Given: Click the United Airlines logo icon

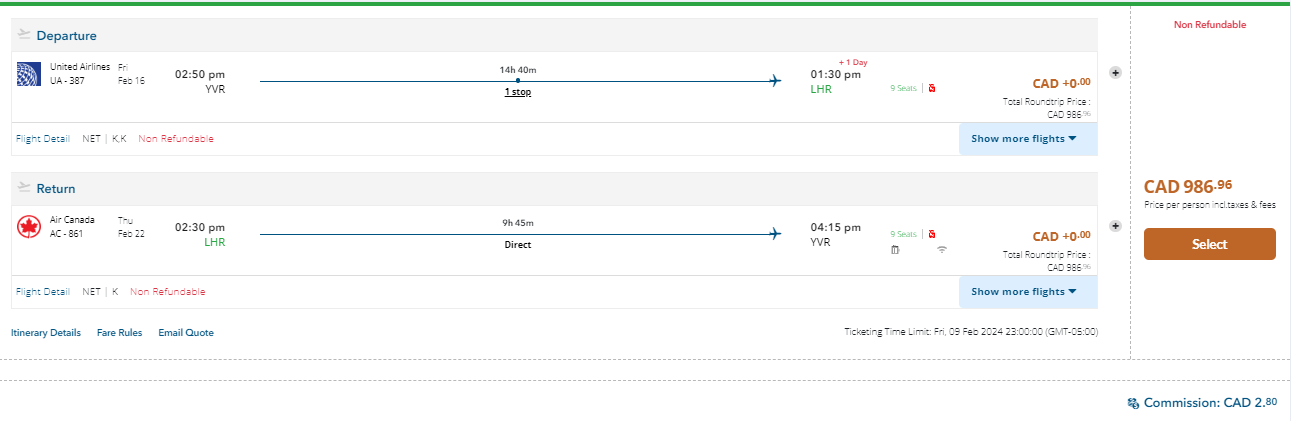Looking at the screenshot, I should [x=28, y=74].
